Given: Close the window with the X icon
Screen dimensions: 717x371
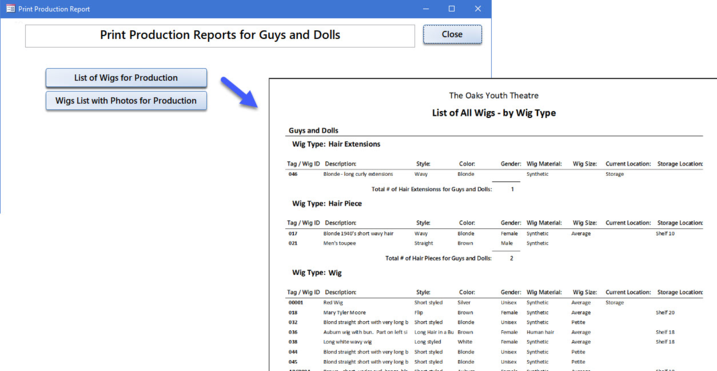Looking at the screenshot, I should pos(478,9).
